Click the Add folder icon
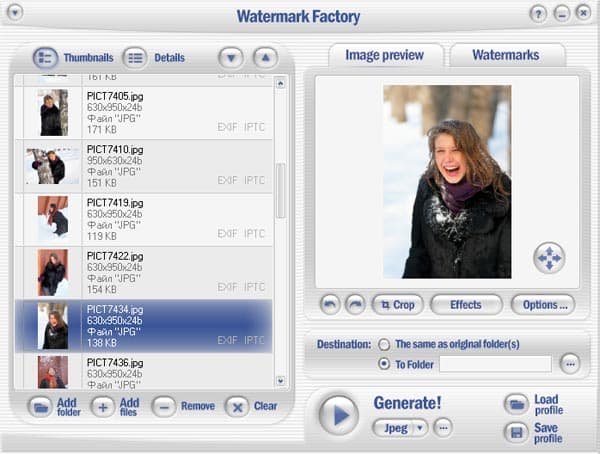The image size is (600, 454). (x=40, y=407)
